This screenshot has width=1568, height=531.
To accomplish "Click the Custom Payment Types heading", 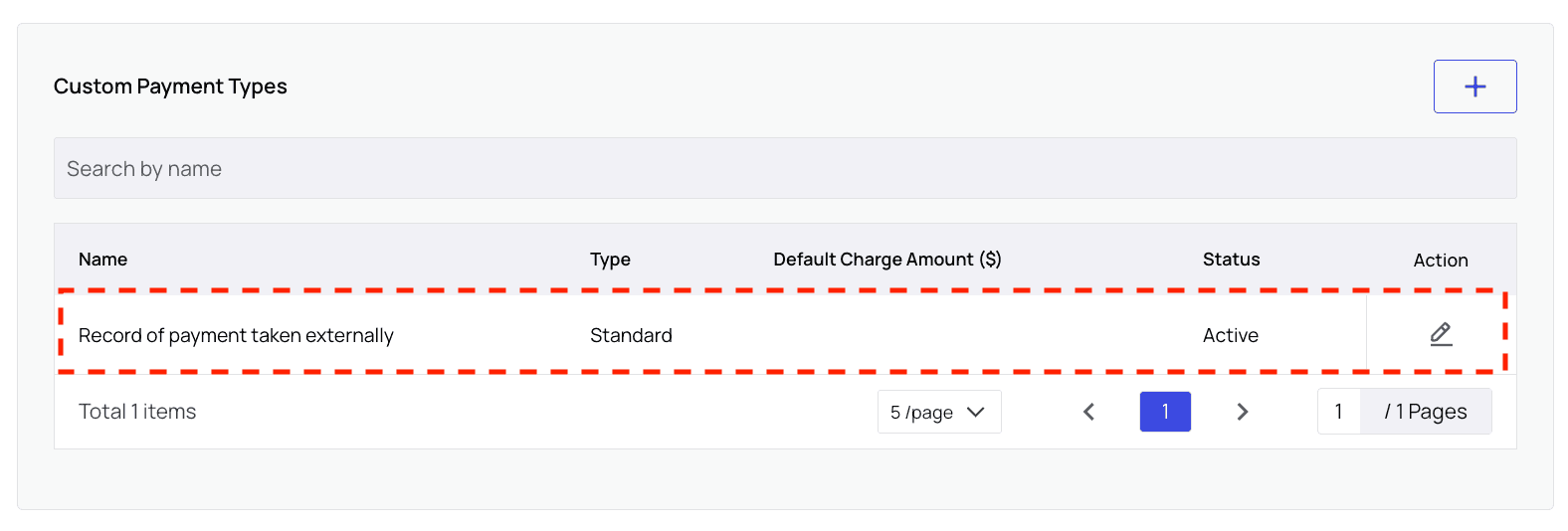I will tap(170, 87).
